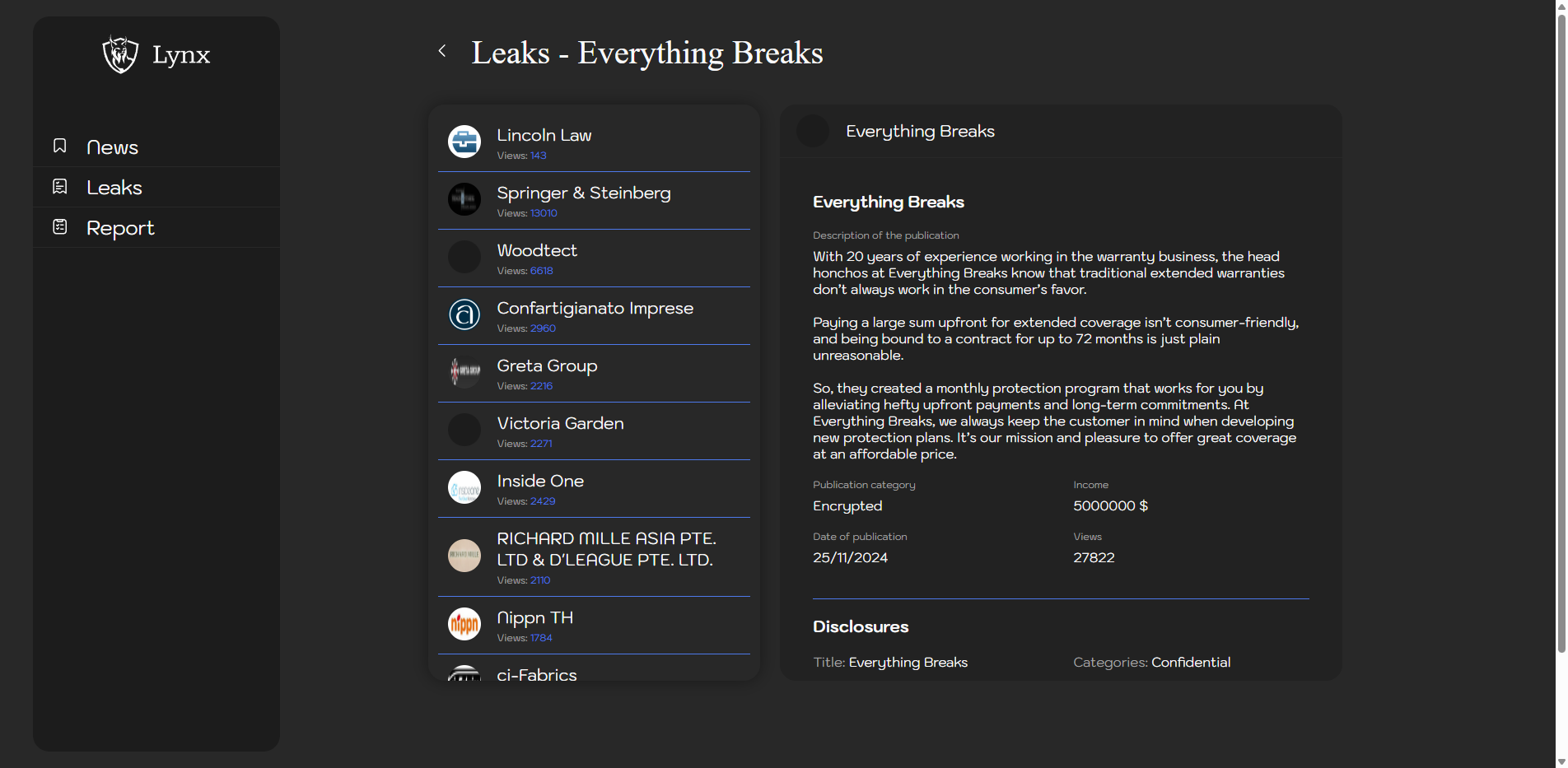This screenshot has width=1568, height=768.
Task: Click the Inside One logo avatar
Action: pos(464,487)
